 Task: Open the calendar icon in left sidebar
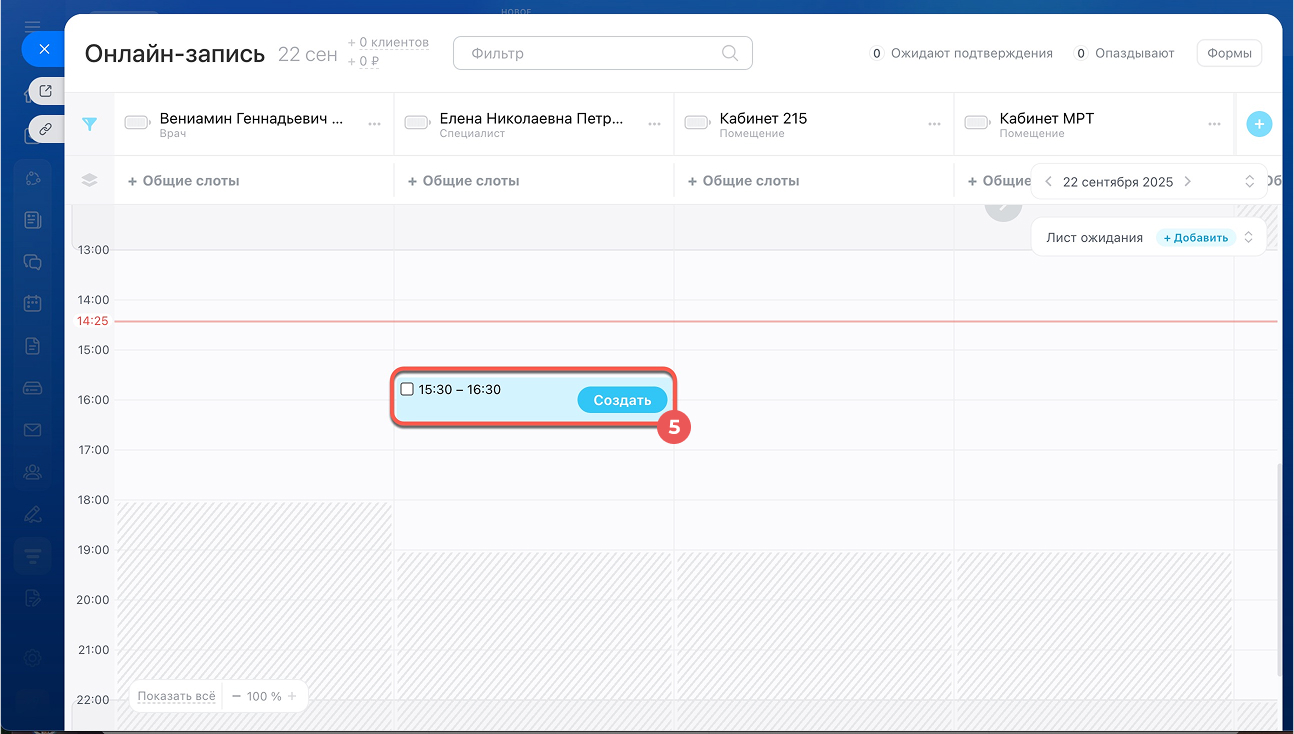(33, 303)
